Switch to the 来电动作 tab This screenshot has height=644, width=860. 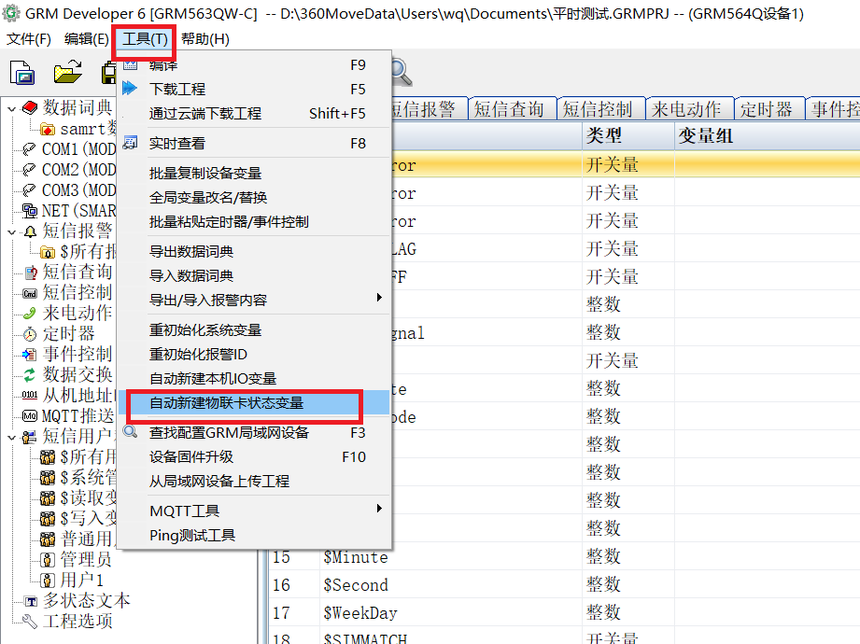pyautogui.click(x=688, y=109)
